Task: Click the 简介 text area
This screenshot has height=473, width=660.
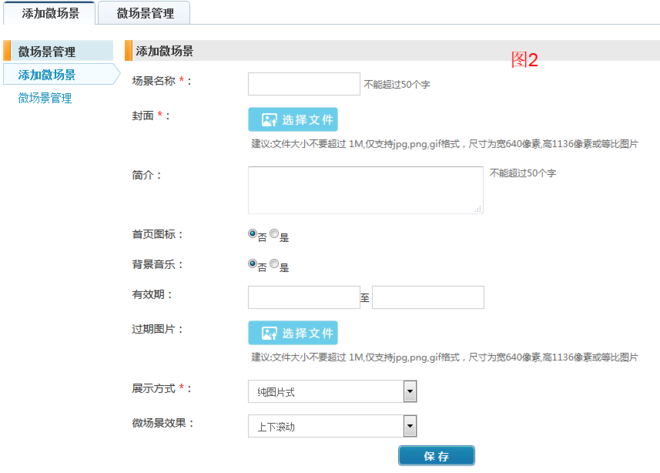Action: [x=365, y=189]
